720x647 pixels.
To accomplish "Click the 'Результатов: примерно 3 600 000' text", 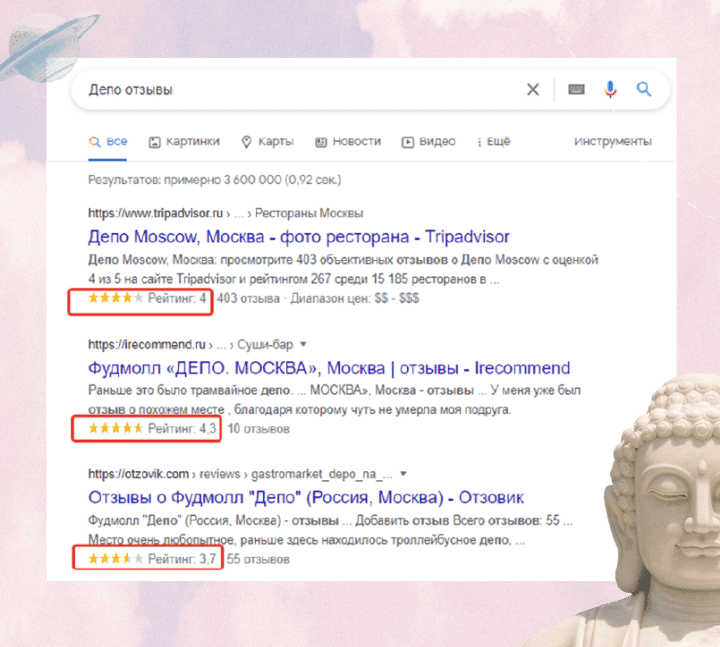I will pyautogui.click(x=214, y=180).
